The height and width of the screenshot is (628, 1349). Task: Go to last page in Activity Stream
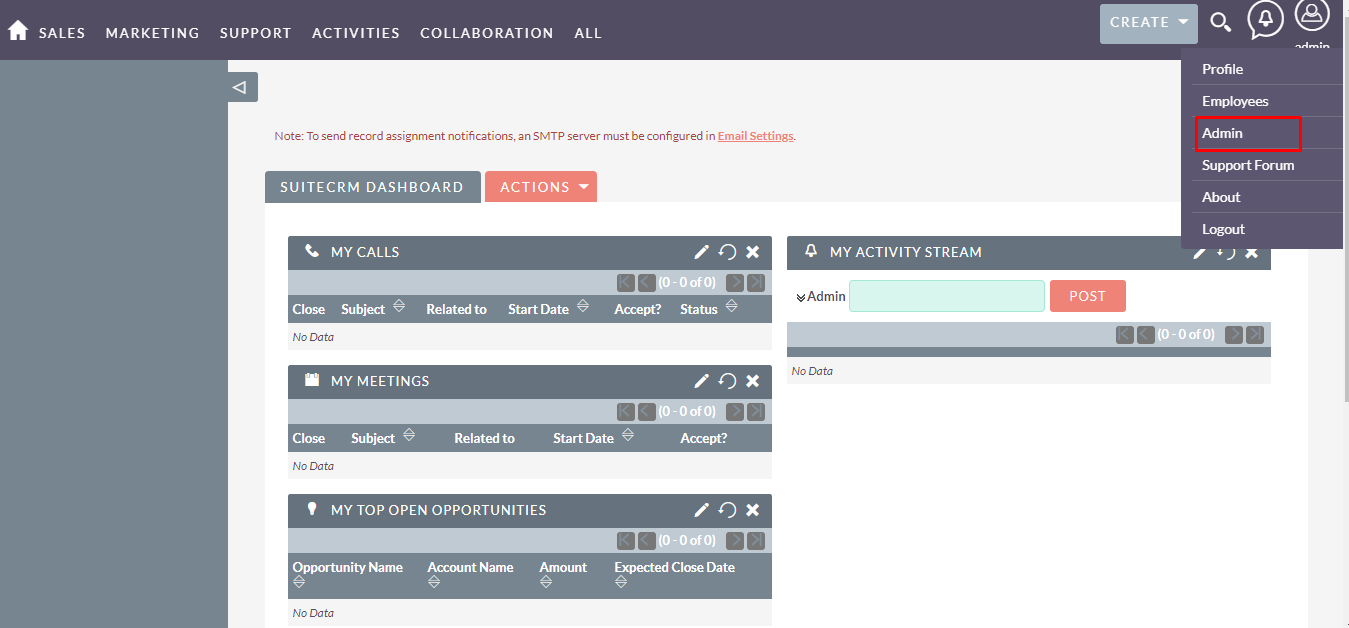1255,334
